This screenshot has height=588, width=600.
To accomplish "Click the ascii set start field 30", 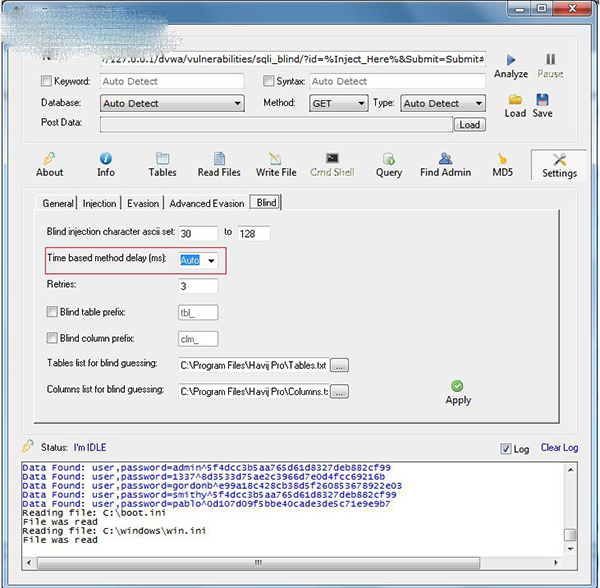I will point(198,233).
